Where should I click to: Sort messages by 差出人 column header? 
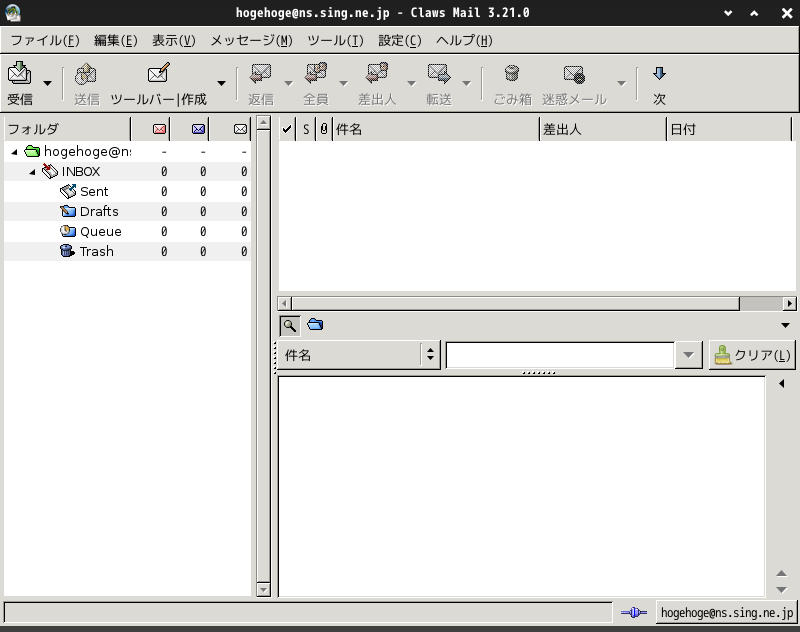(x=603, y=129)
